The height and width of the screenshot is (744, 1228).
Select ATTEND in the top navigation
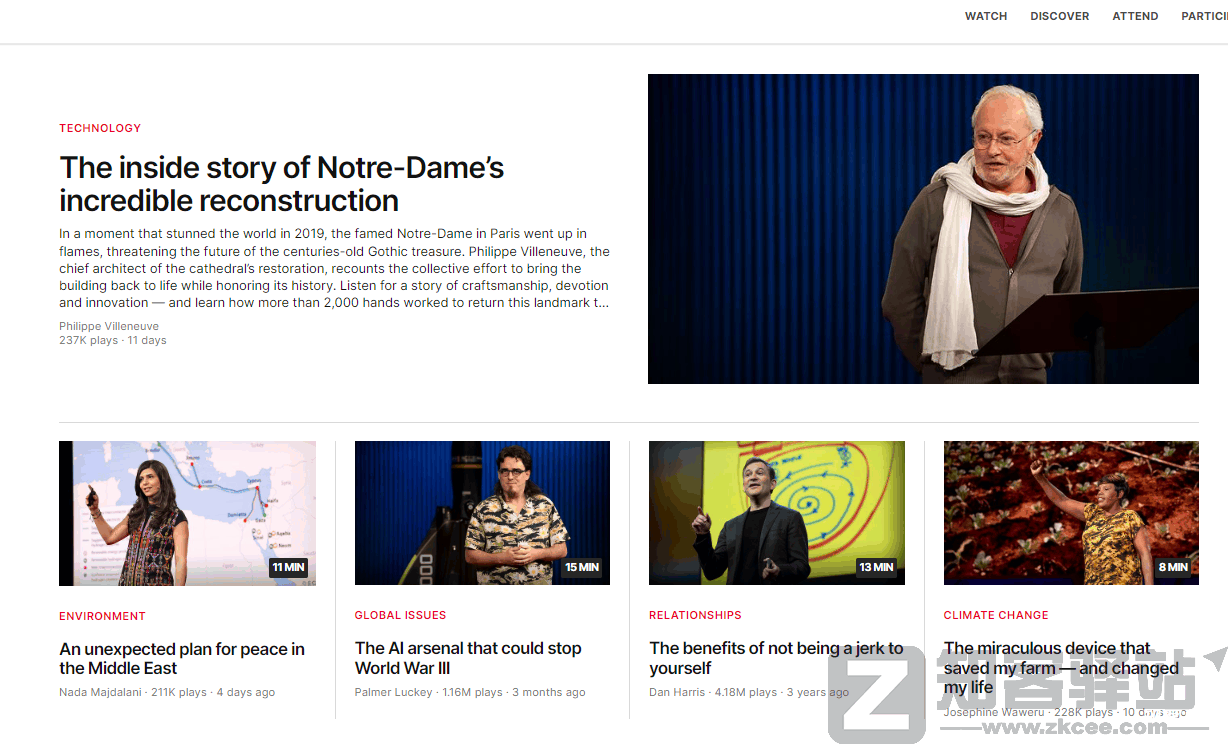coord(1135,16)
